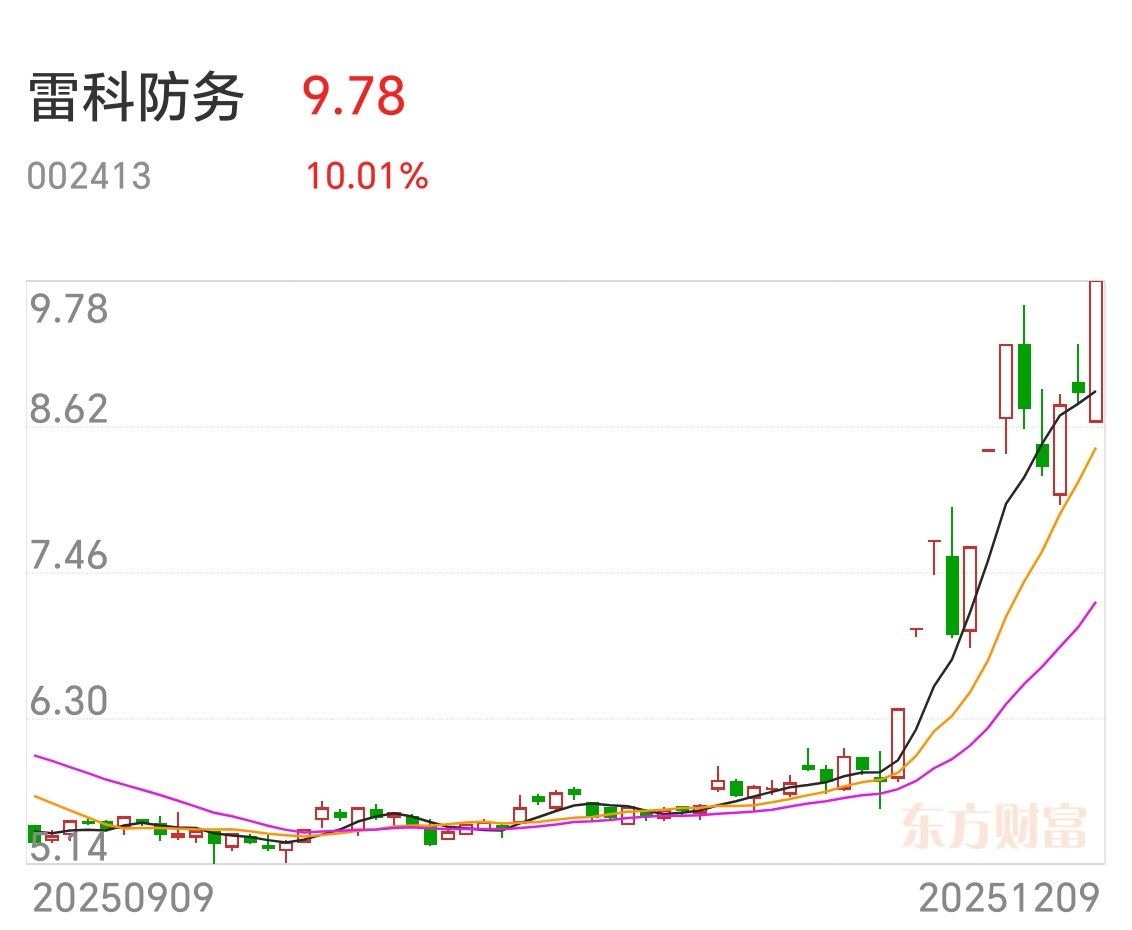Click the start date 20250909 label
Screen dimensions: 1132x930
point(123,899)
